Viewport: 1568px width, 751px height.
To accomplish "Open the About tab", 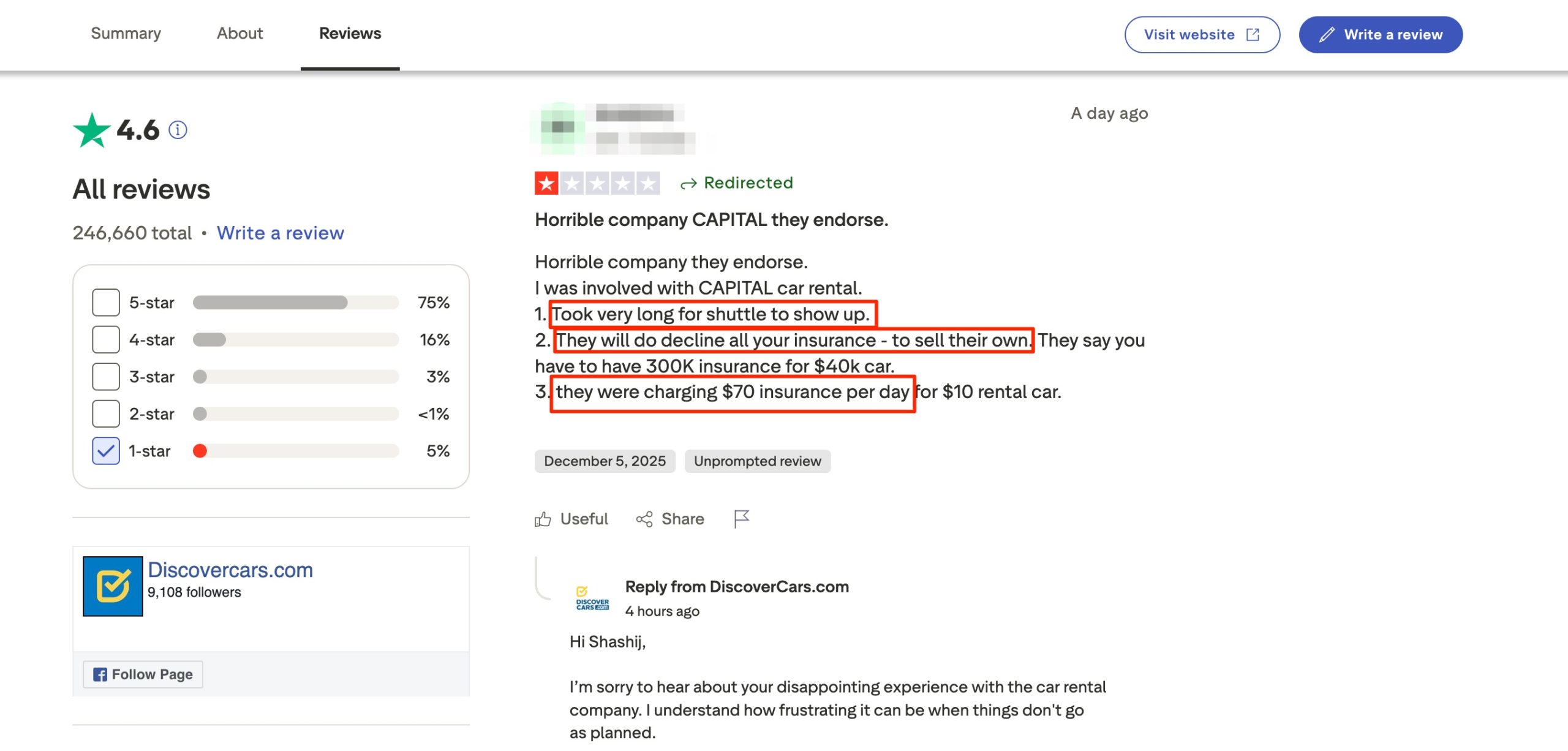I will click(x=239, y=34).
